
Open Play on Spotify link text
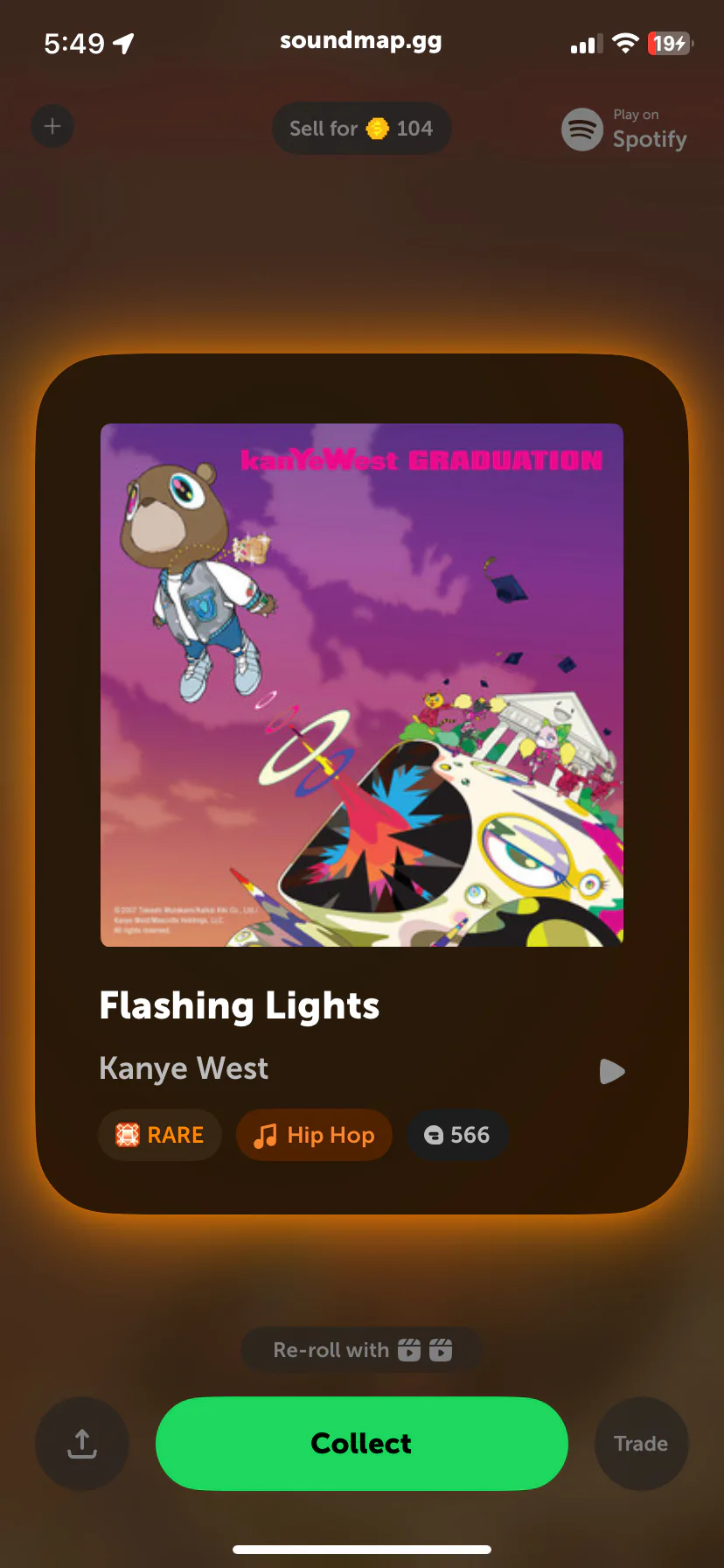650,129
